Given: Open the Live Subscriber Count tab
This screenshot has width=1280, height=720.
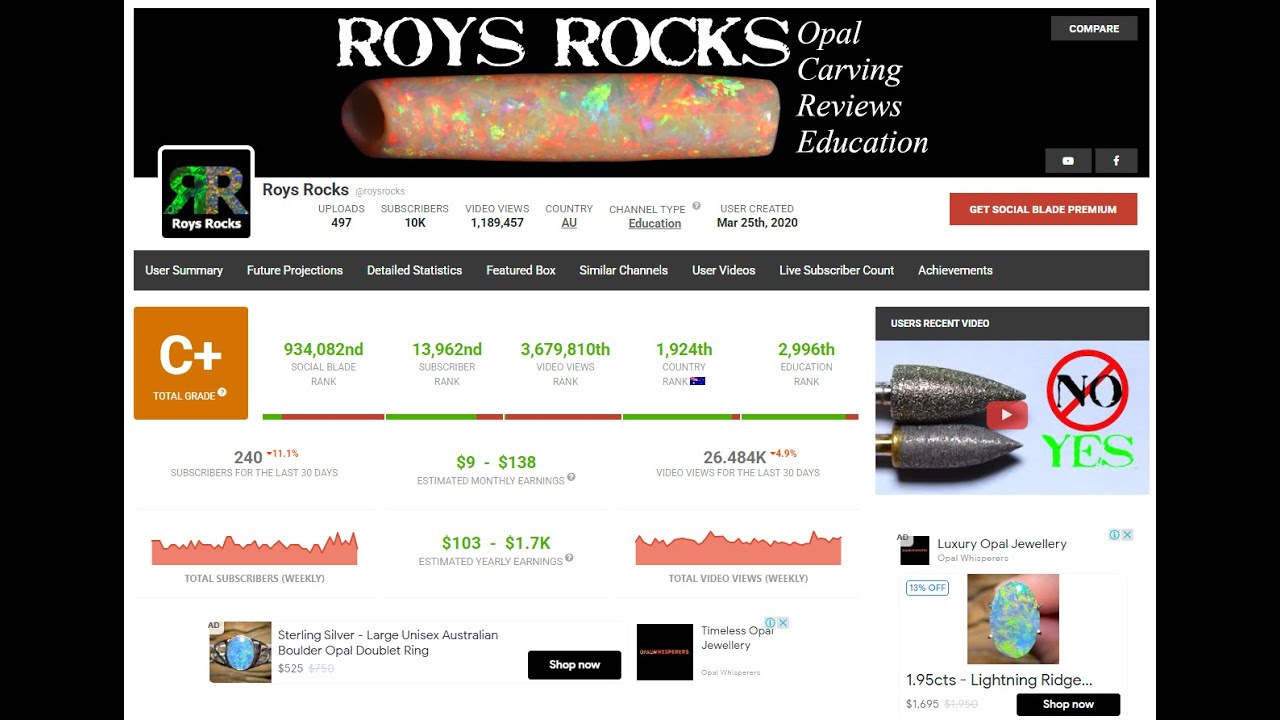Looking at the screenshot, I should (x=837, y=270).
